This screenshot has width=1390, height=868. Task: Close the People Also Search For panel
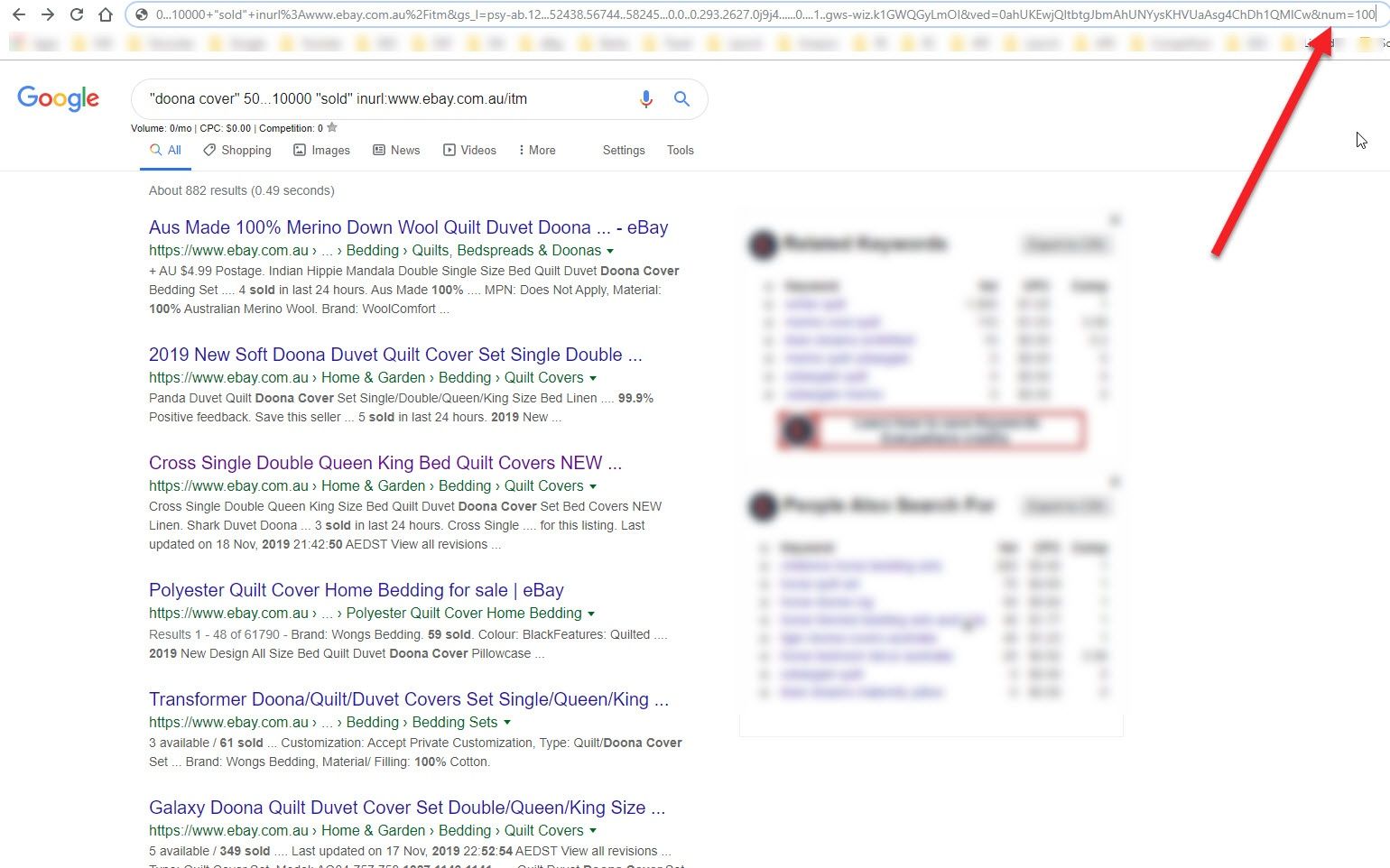coord(1115,482)
